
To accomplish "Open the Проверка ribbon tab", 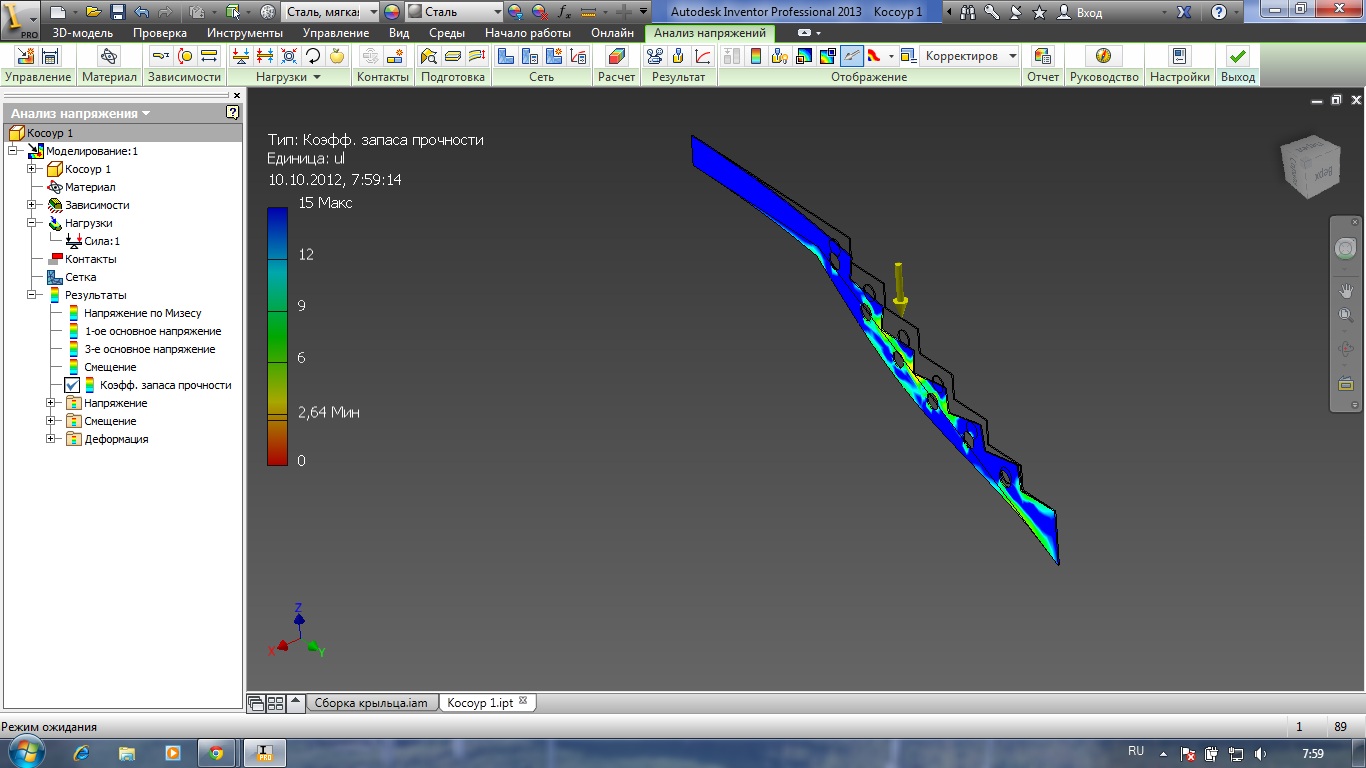I will click(x=160, y=33).
